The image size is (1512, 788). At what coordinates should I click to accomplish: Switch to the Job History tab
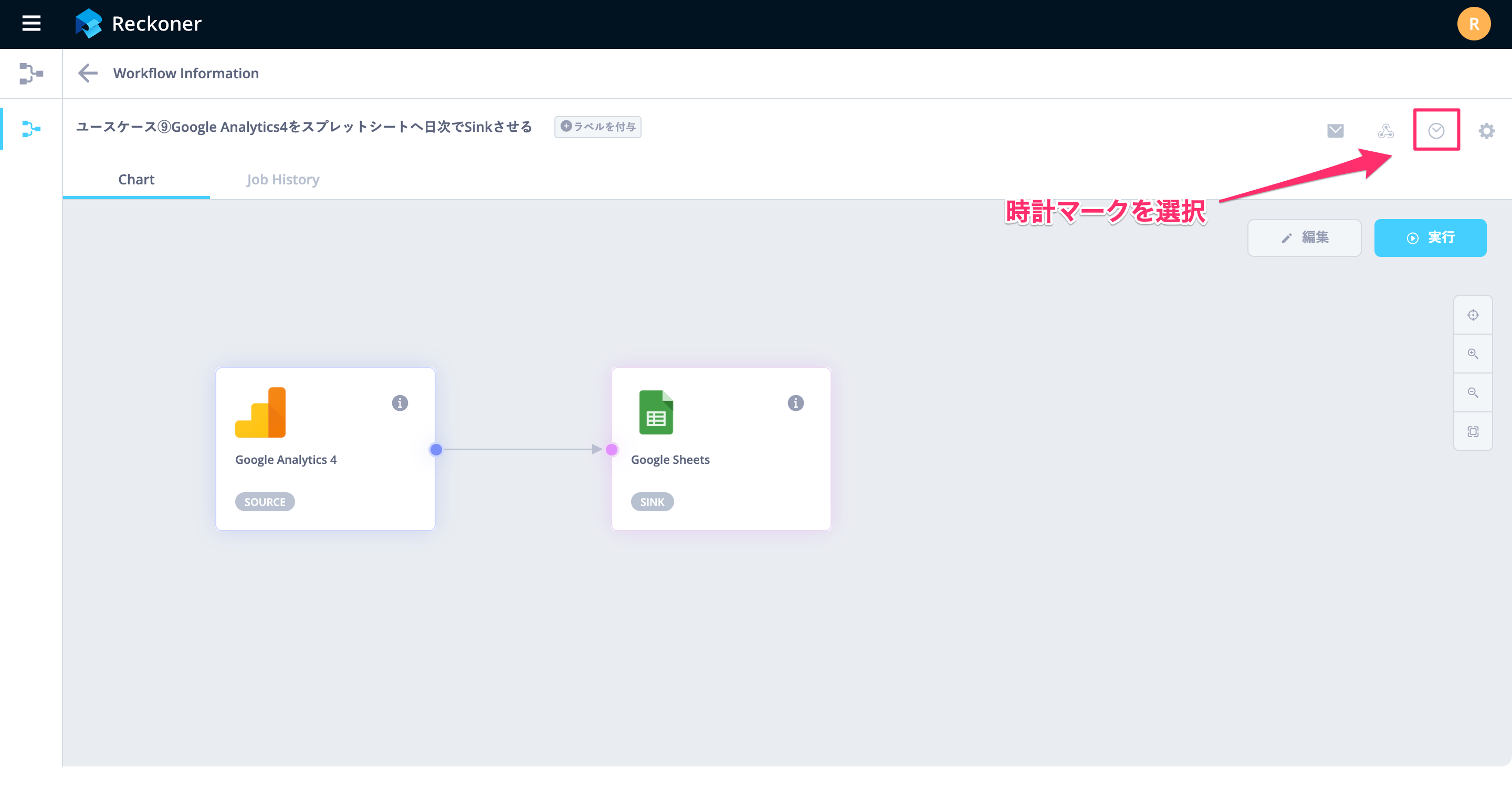pos(283,180)
